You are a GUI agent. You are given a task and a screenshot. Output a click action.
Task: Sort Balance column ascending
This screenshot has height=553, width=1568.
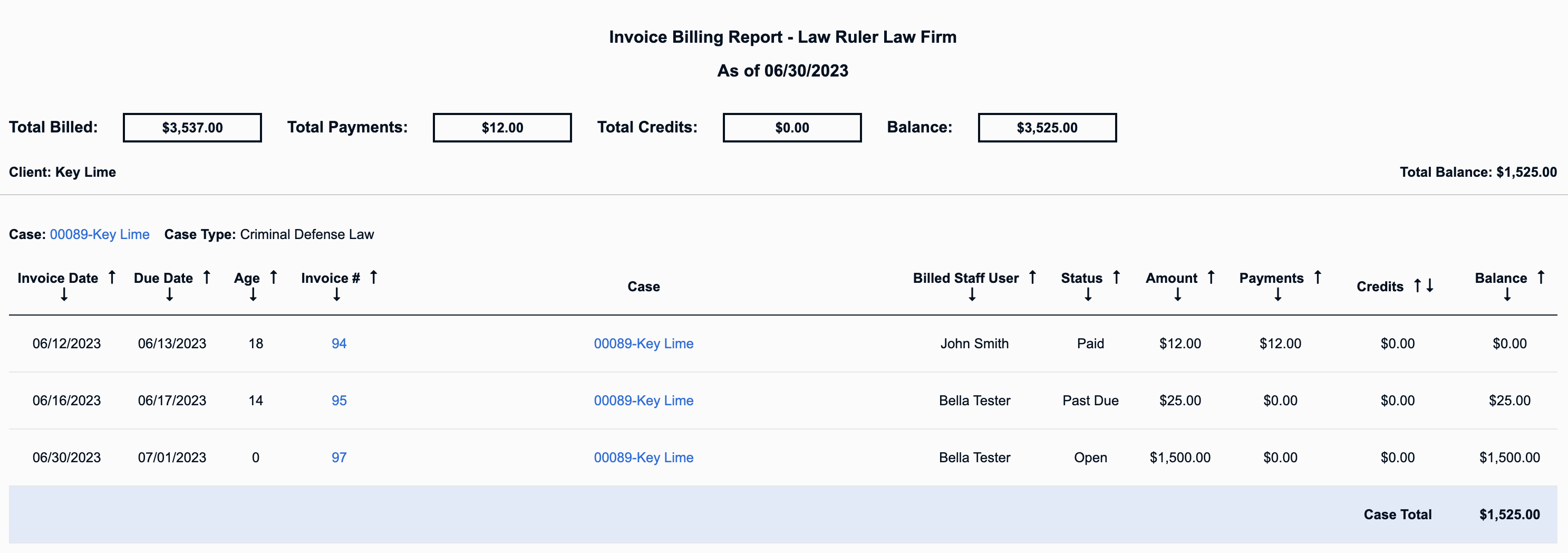(x=1541, y=277)
